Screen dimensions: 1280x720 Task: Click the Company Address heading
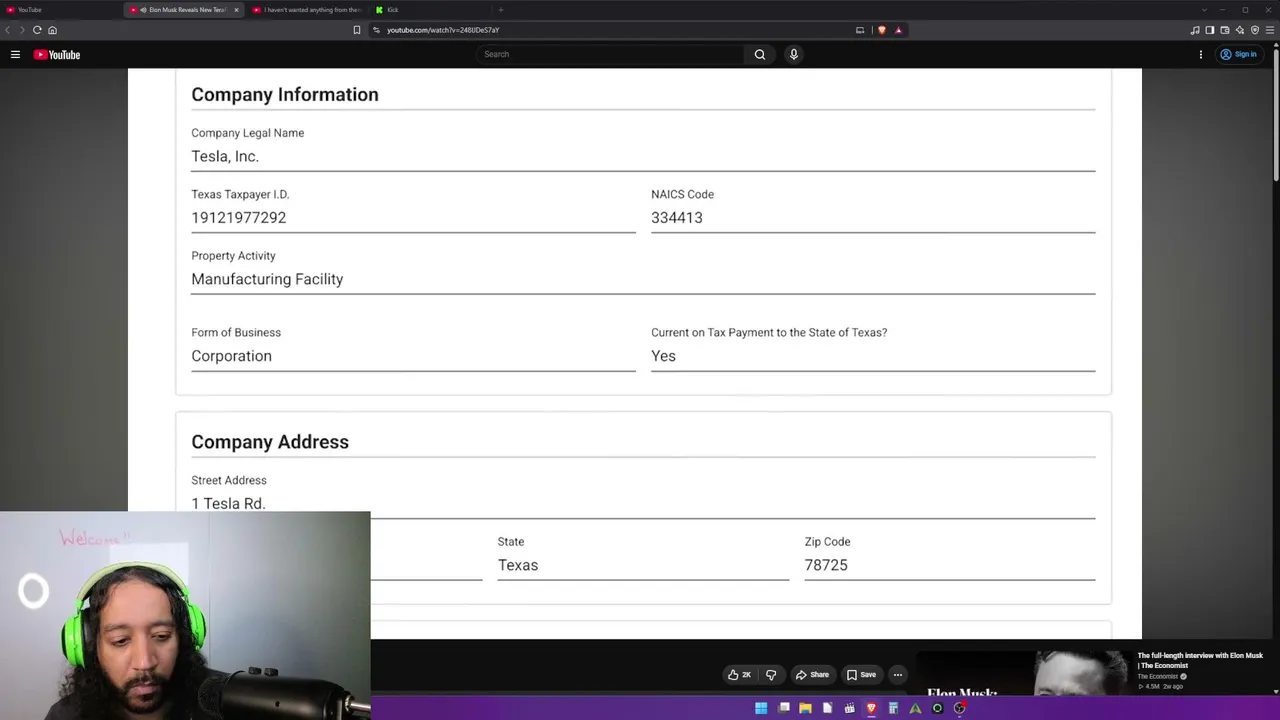point(270,442)
